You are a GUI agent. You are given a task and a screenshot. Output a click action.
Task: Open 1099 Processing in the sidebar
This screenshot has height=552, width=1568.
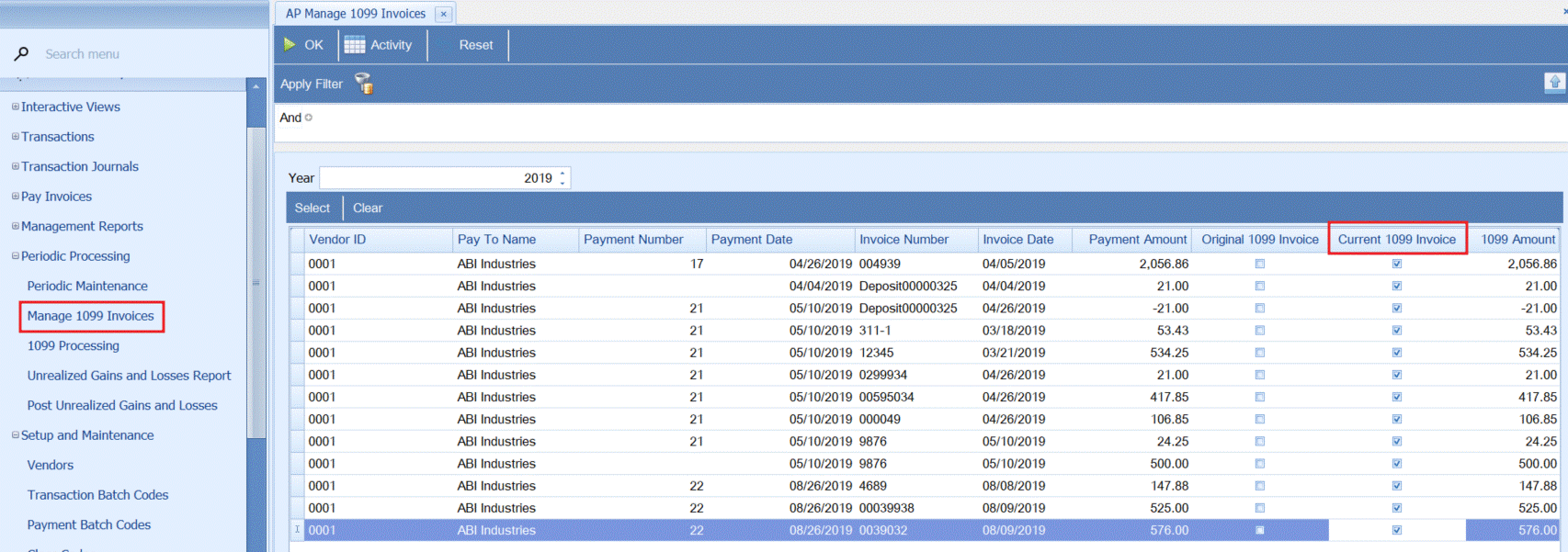coord(74,345)
